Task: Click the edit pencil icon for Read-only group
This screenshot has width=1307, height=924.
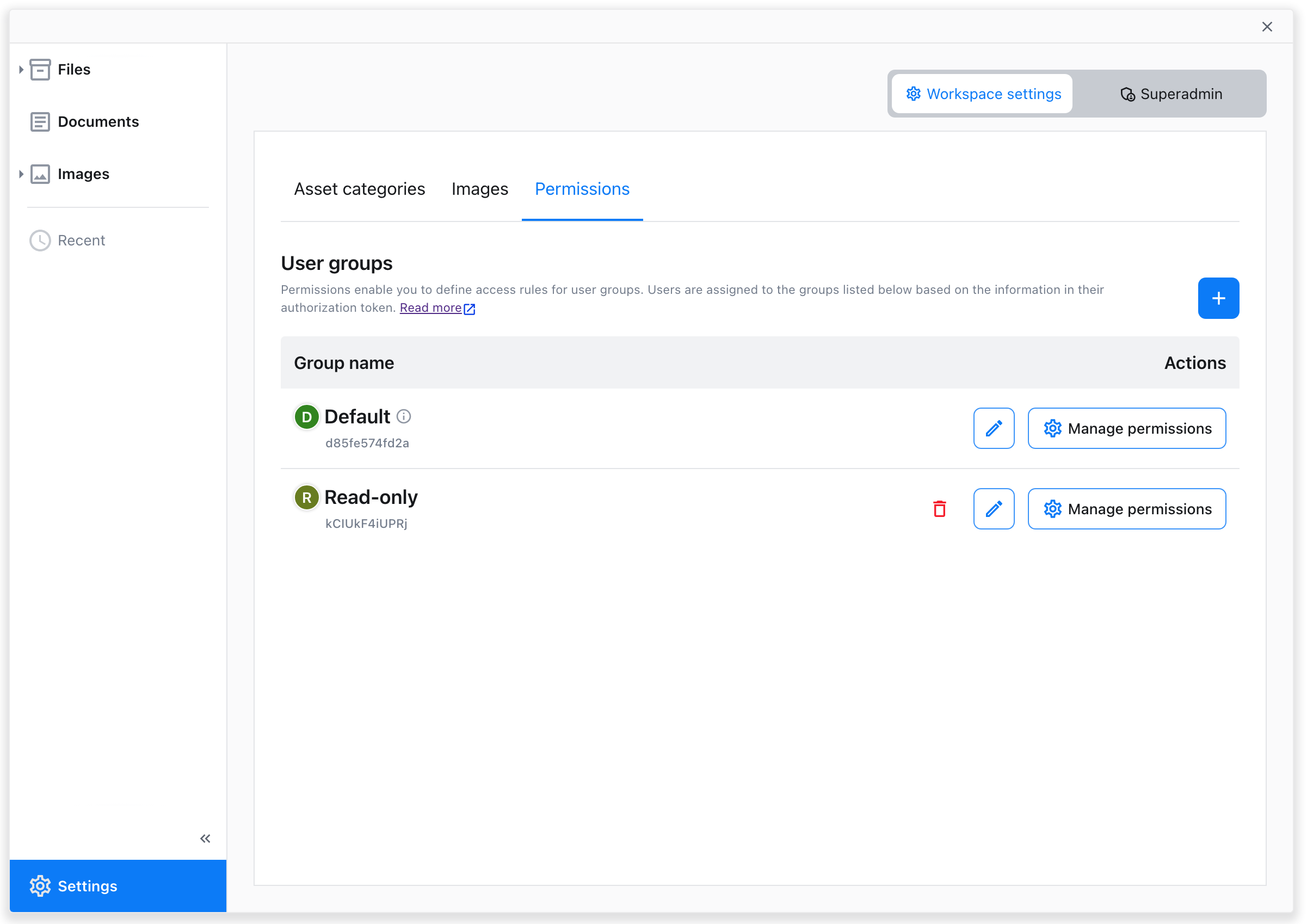Action: coord(994,509)
